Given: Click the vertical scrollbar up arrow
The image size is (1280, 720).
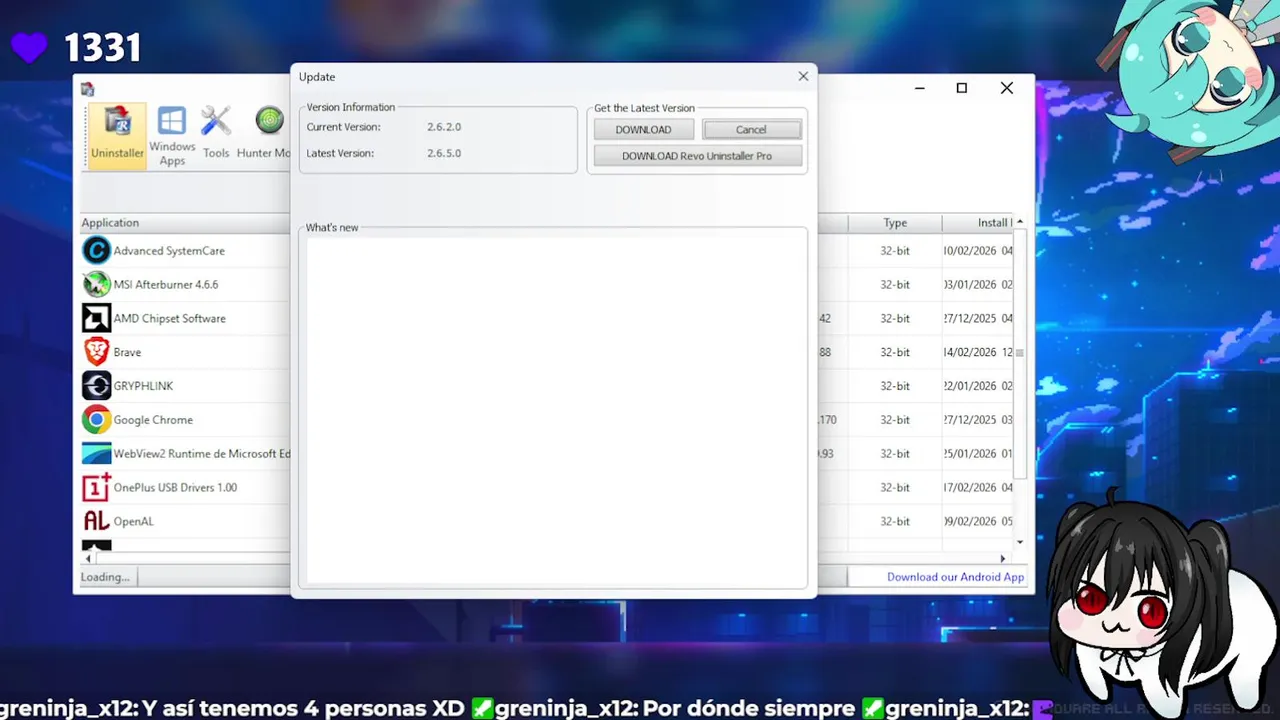Looking at the screenshot, I should [x=1020, y=222].
